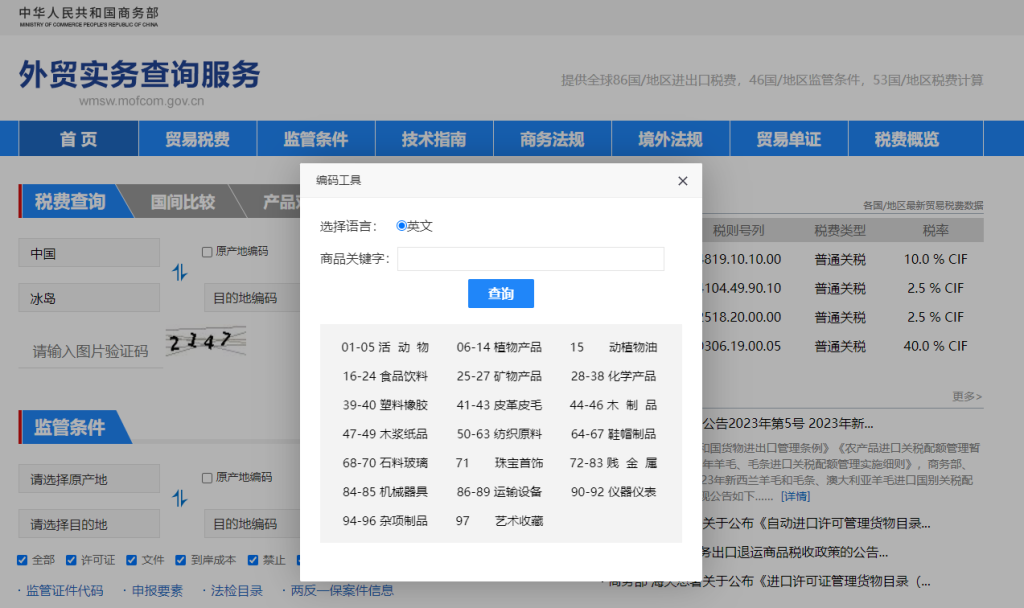Select category 01-05 活动物
1024x608 pixels.
385,347
